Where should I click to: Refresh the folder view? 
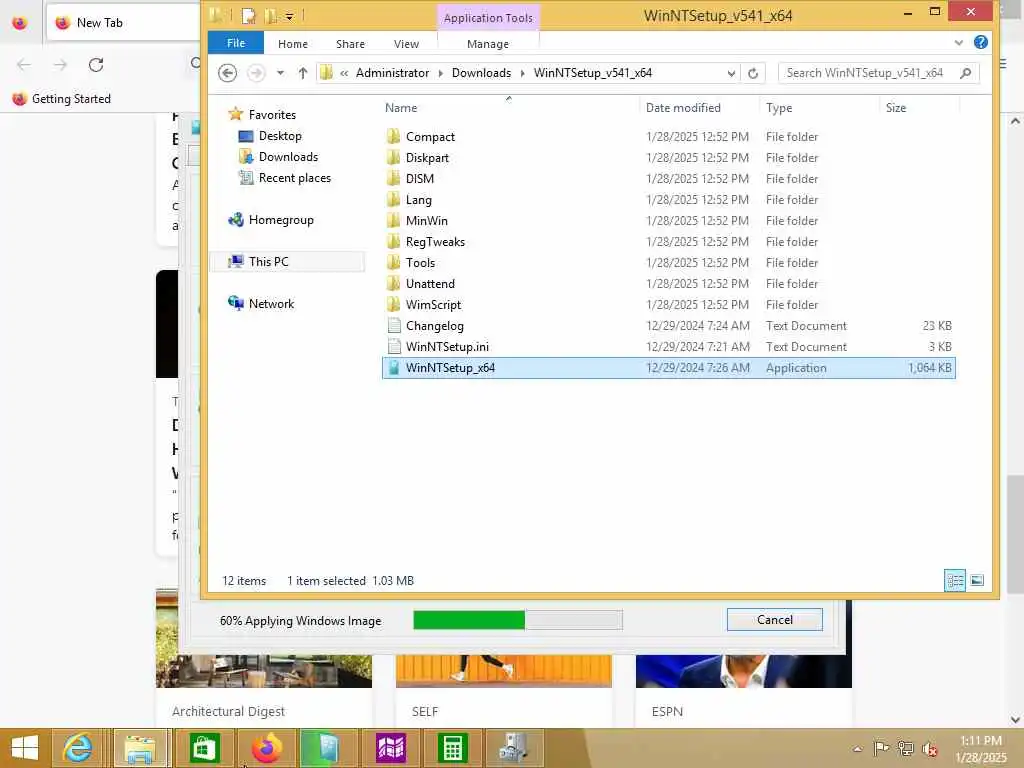point(753,73)
